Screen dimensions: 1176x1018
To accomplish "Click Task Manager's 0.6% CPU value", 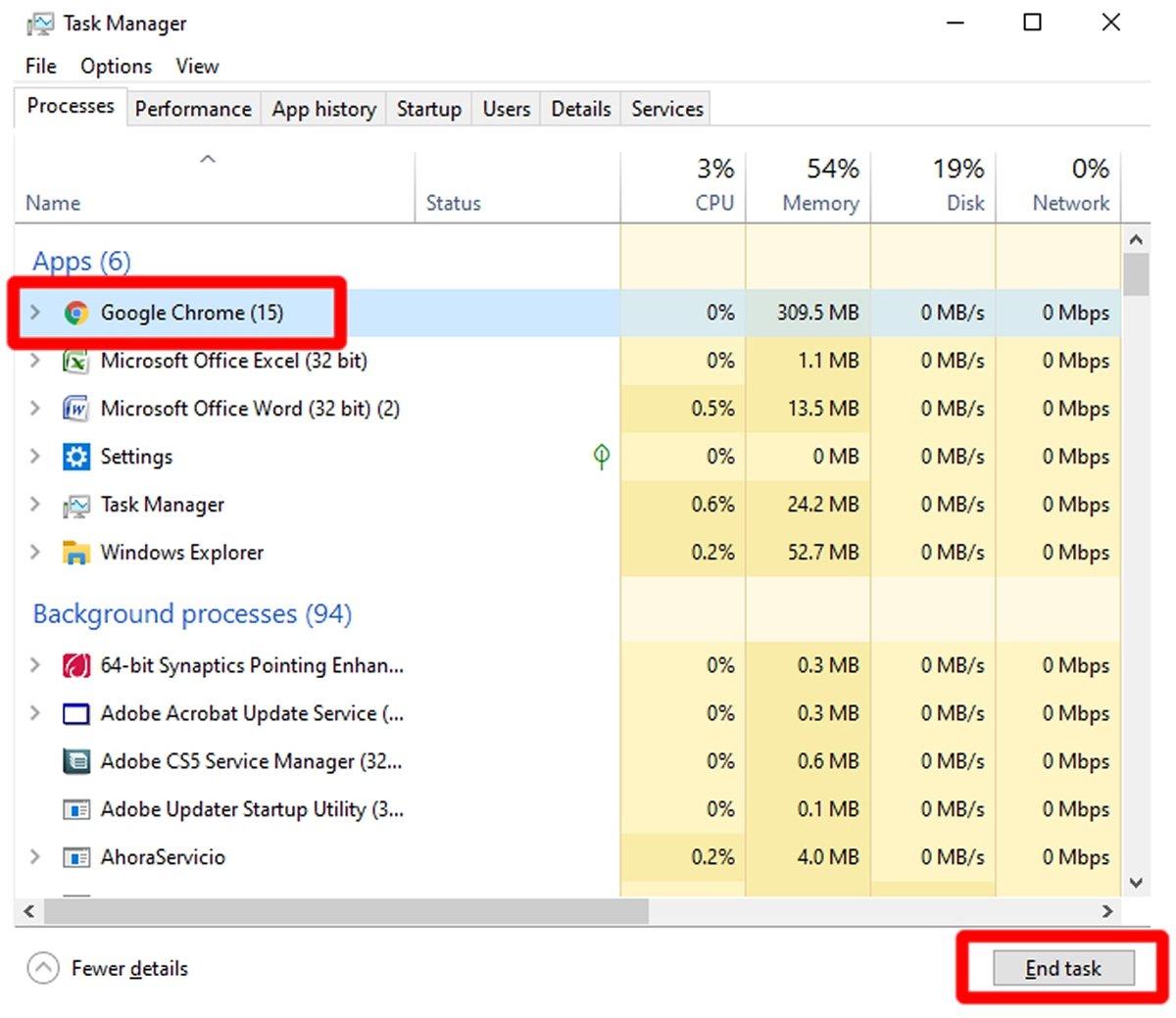I will click(x=712, y=505).
